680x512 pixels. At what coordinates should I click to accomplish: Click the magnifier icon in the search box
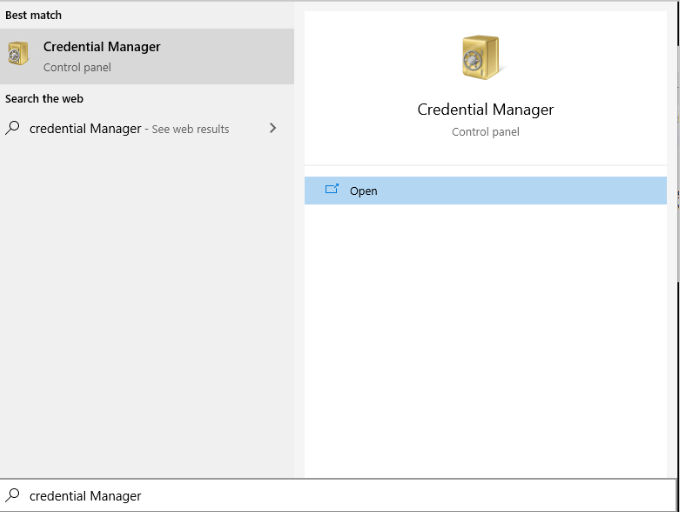click(13, 495)
